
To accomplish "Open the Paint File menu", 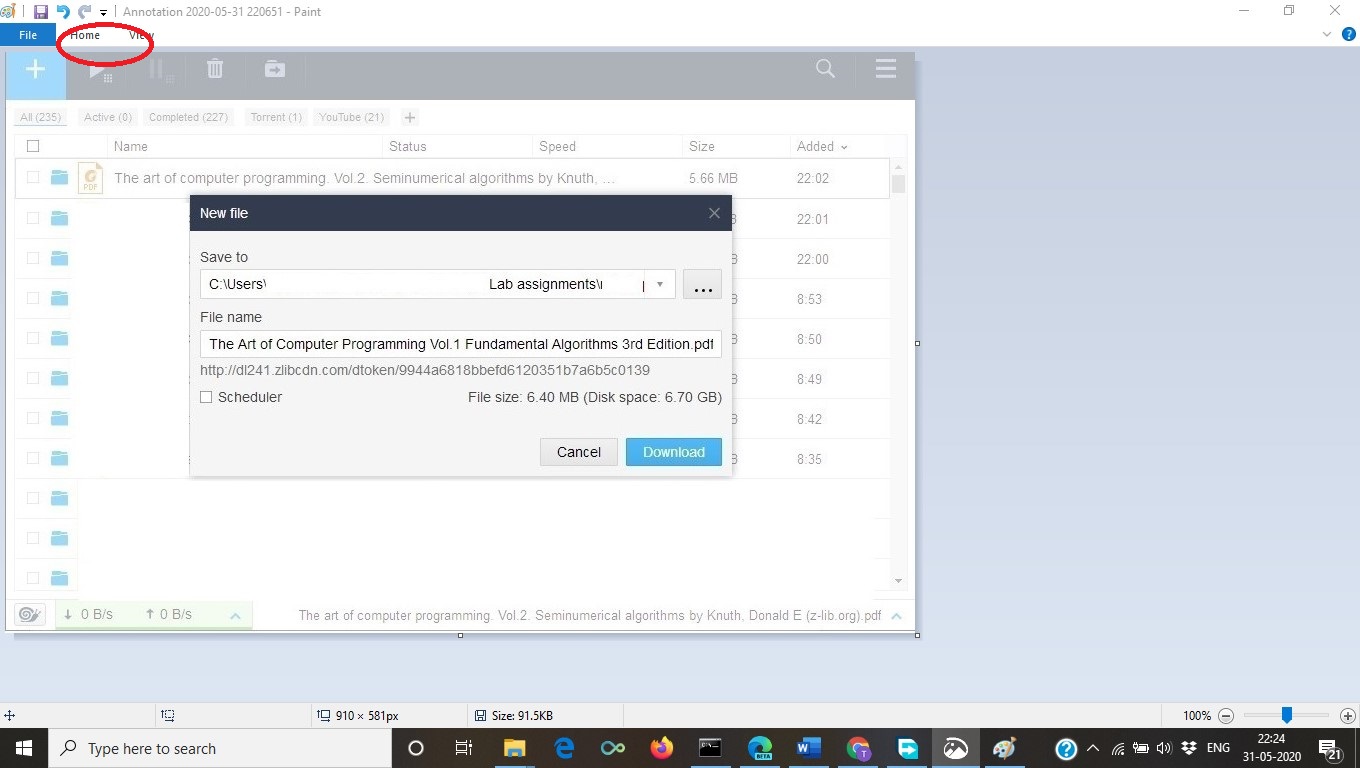I will pos(28,35).
